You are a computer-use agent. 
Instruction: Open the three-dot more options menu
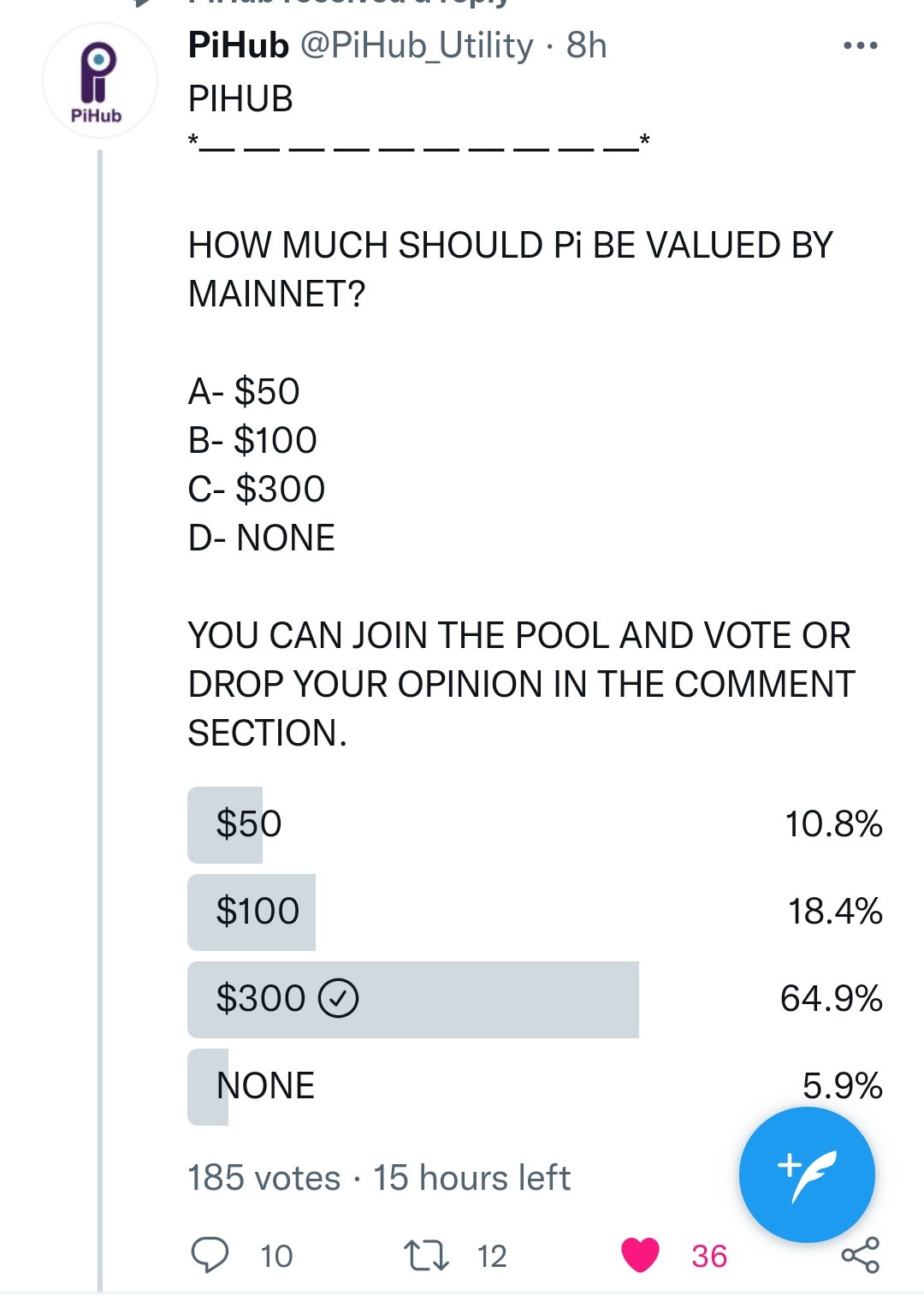860,45
